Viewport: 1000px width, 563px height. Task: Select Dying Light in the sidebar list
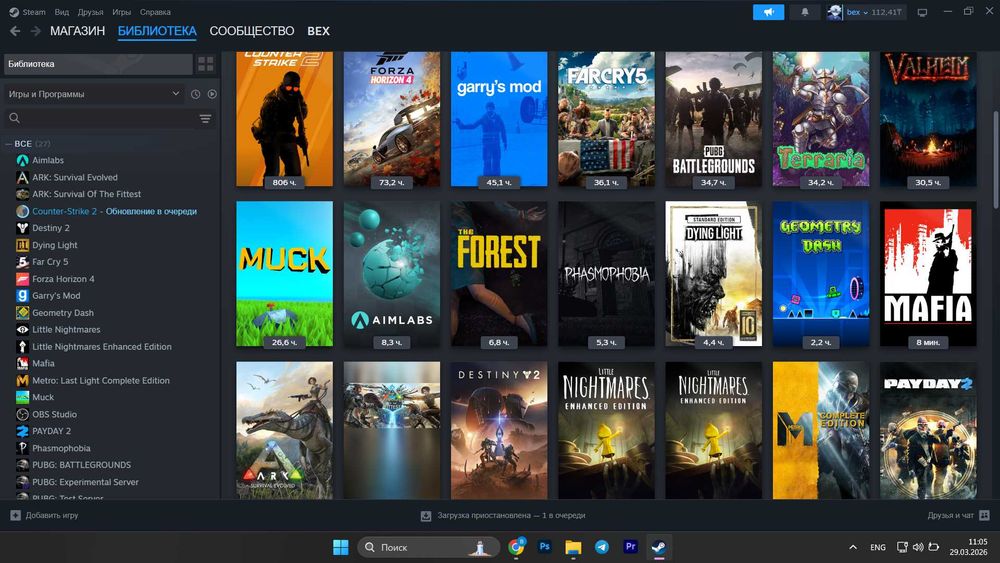(x=55, y=245)
